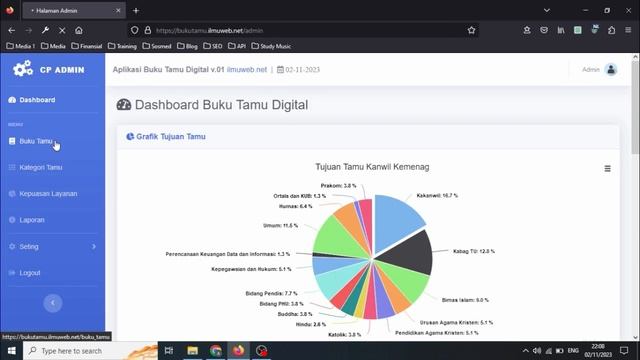The image size is (640, 360).
Task: Click the Grafik Tujuan Tamu heading
Action: pos(171,137)
